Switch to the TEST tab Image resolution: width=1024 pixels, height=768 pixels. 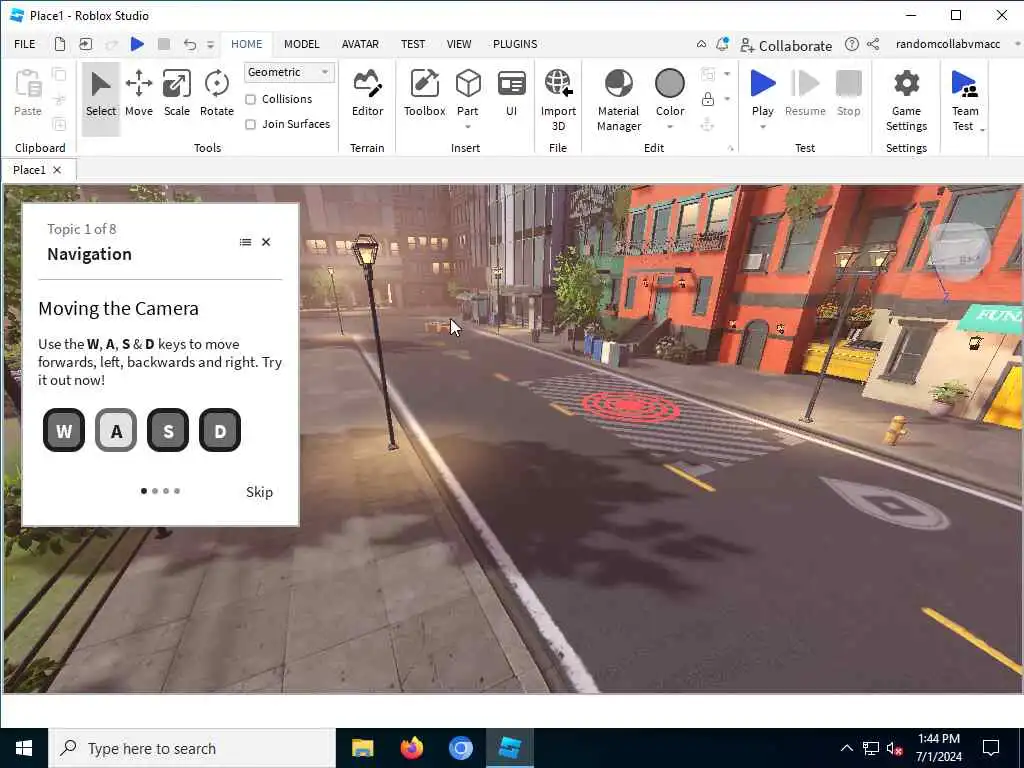413,44
